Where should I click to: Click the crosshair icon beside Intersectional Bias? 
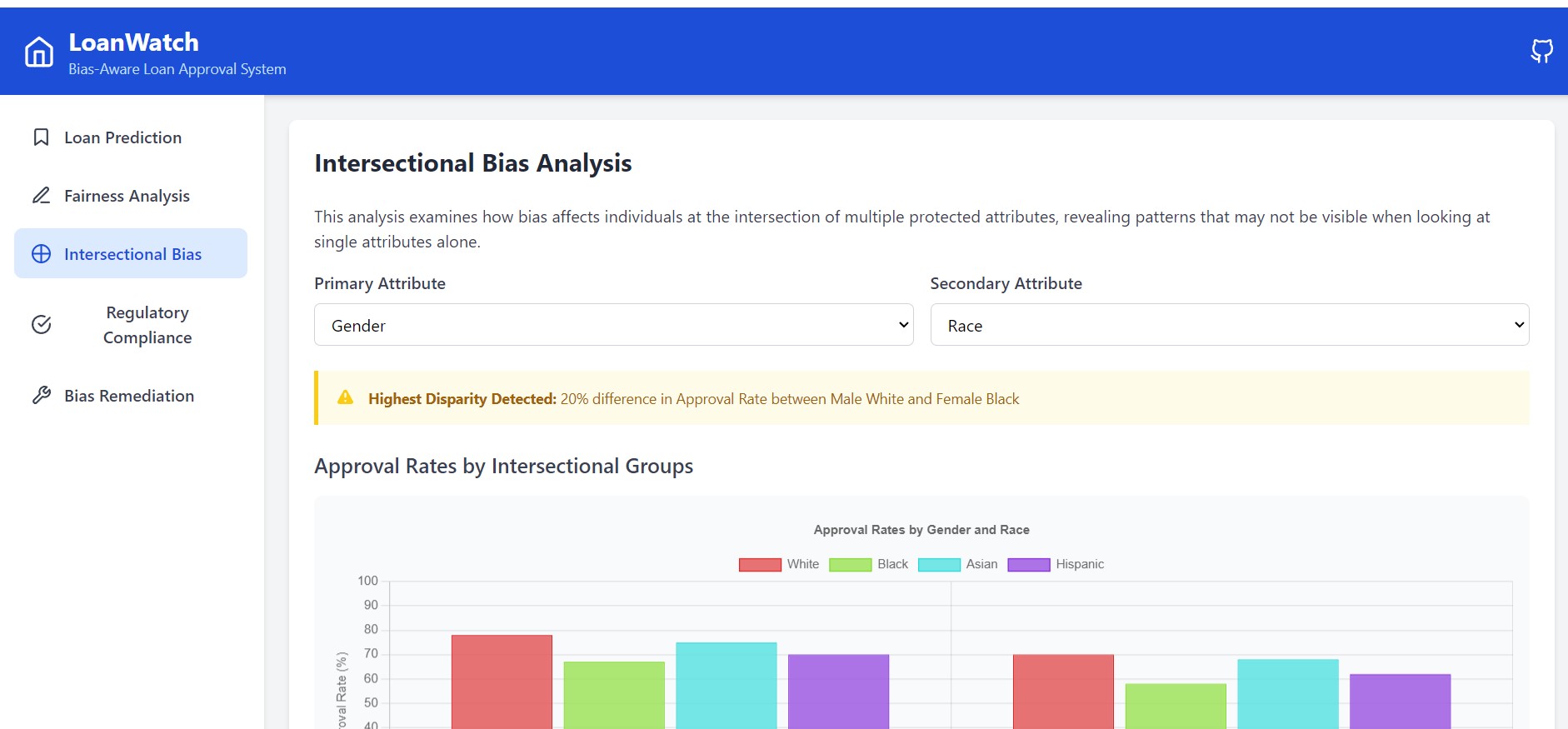[x=41, y=254]
